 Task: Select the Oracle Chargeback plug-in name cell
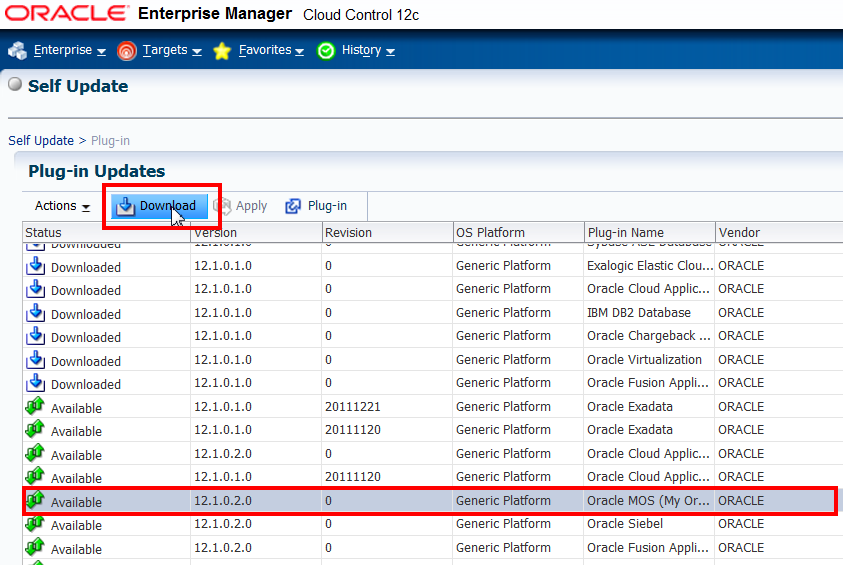649,336
